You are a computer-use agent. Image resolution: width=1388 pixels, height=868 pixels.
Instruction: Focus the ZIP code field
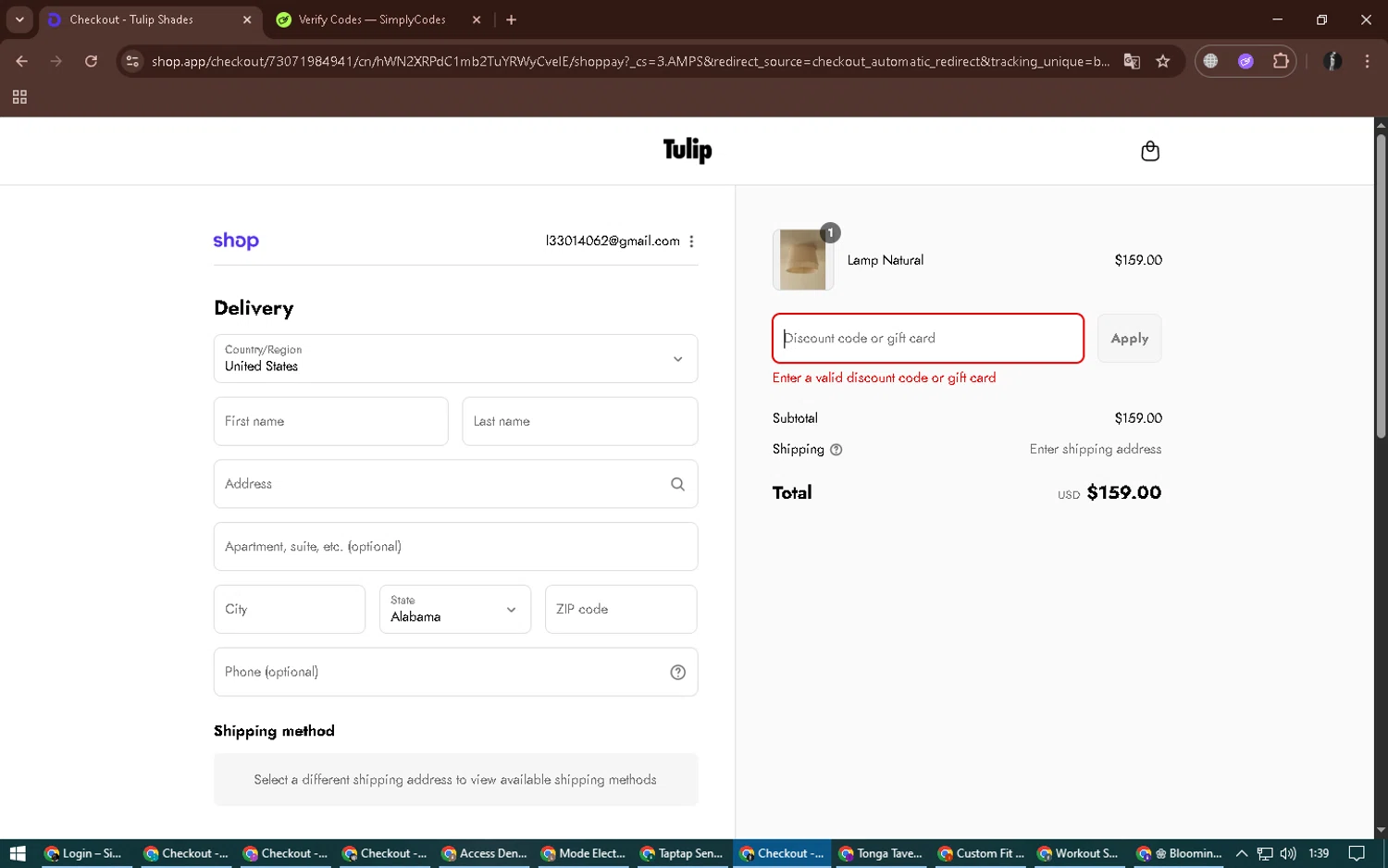point(621,609)
